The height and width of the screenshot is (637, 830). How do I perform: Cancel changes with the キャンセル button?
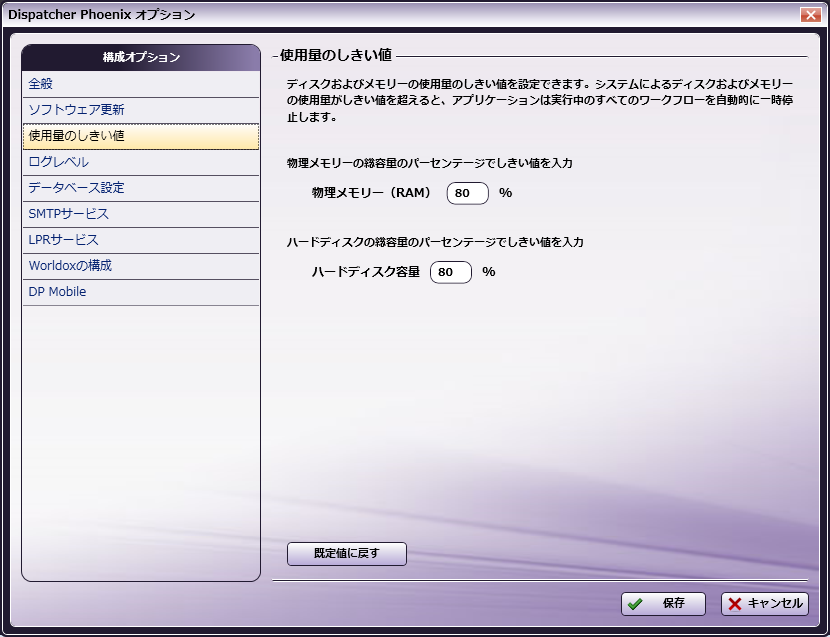coord(765,604)
